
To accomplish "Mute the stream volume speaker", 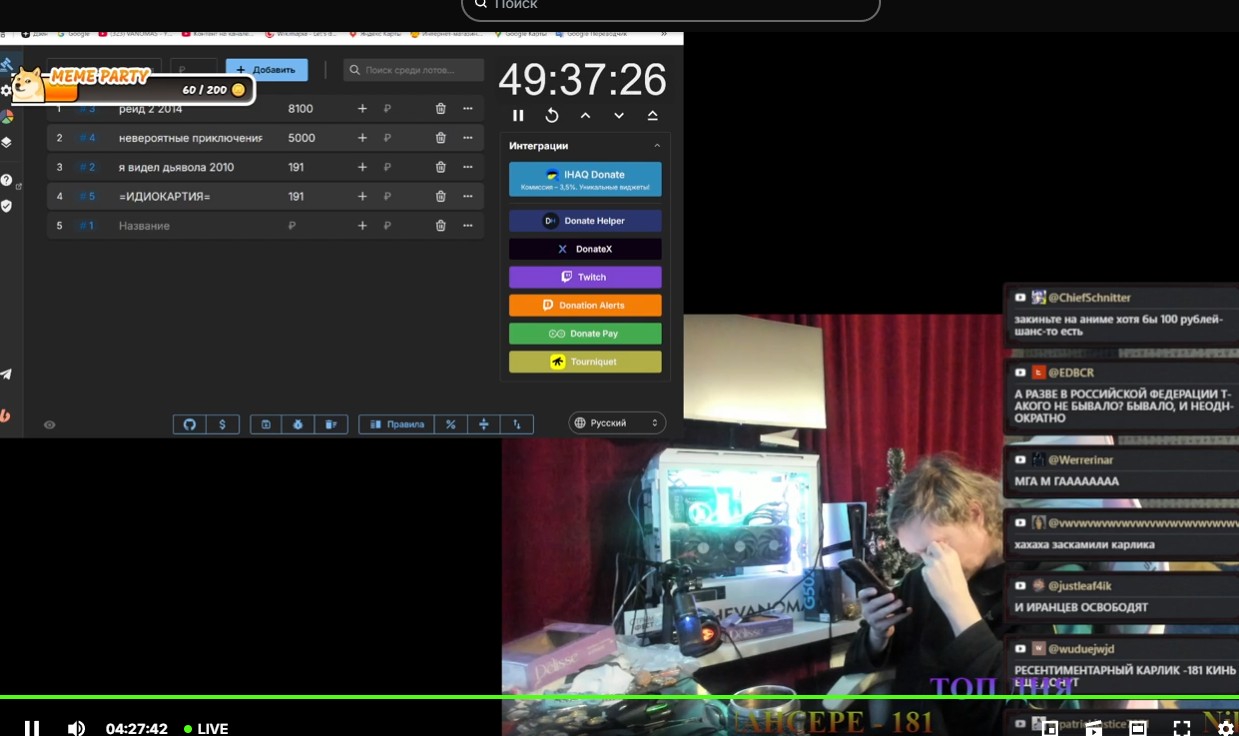I will [x=76, y=728].
